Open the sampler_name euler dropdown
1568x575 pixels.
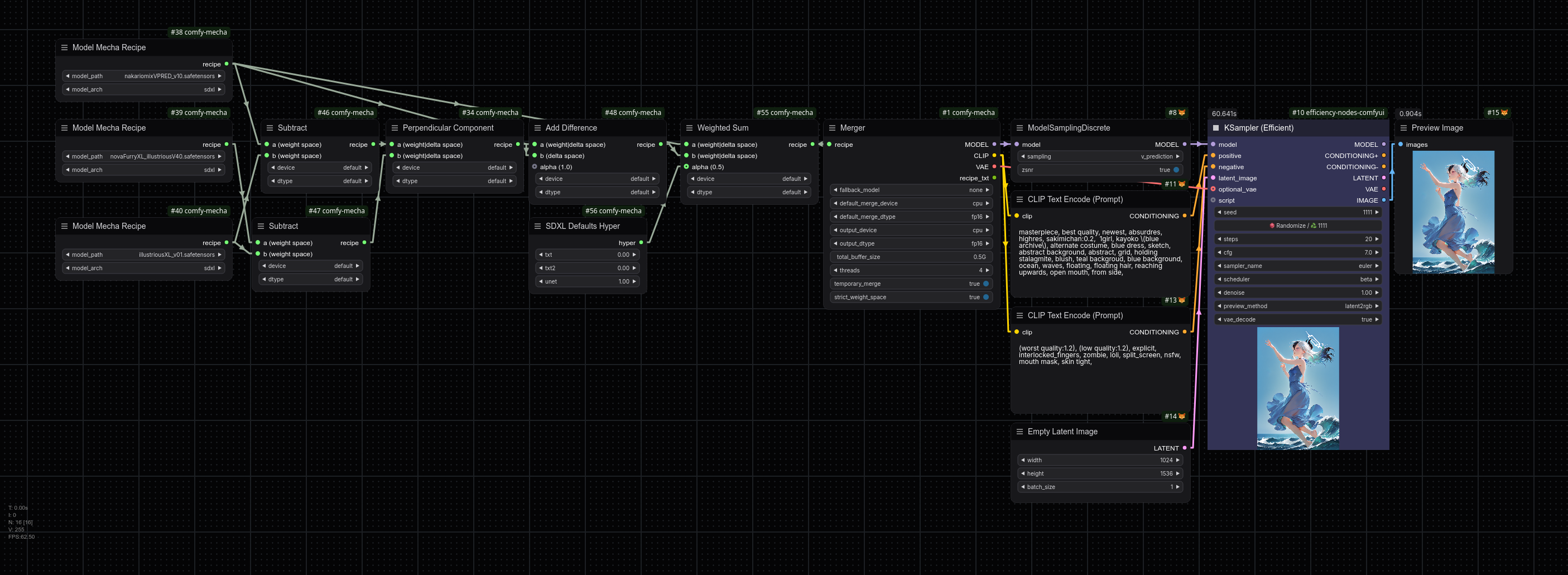coord(1298,266)
